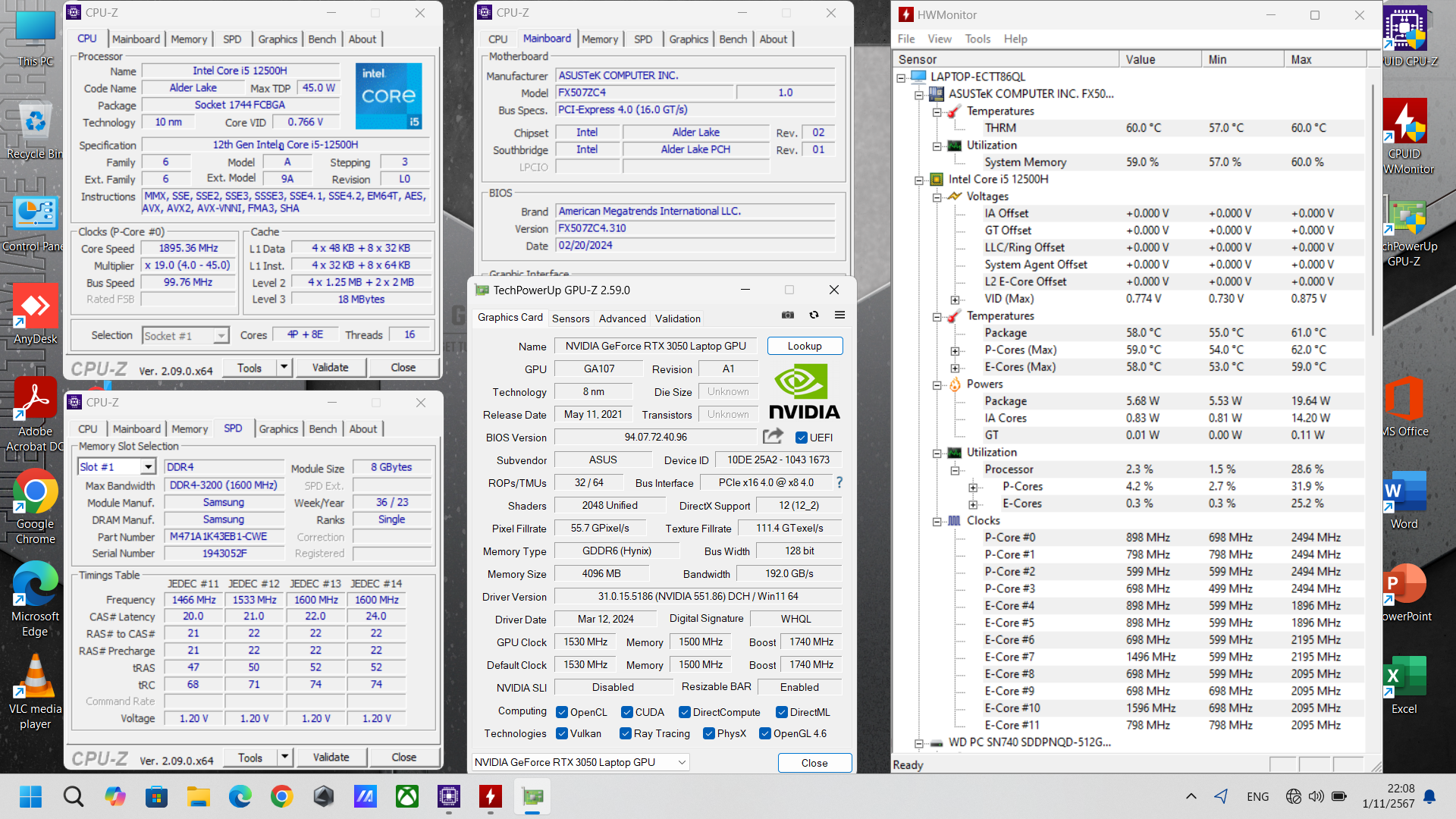Viewport: 1456px width, 819px height.
Task: Open VLC media player desktop icon
Action: point(35,692)
